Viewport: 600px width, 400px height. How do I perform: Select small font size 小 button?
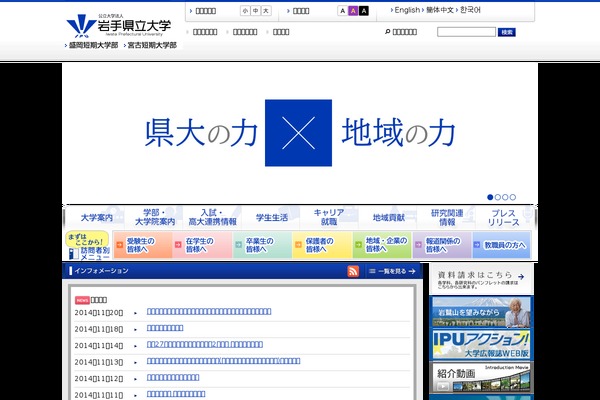(x=245, y=11)
